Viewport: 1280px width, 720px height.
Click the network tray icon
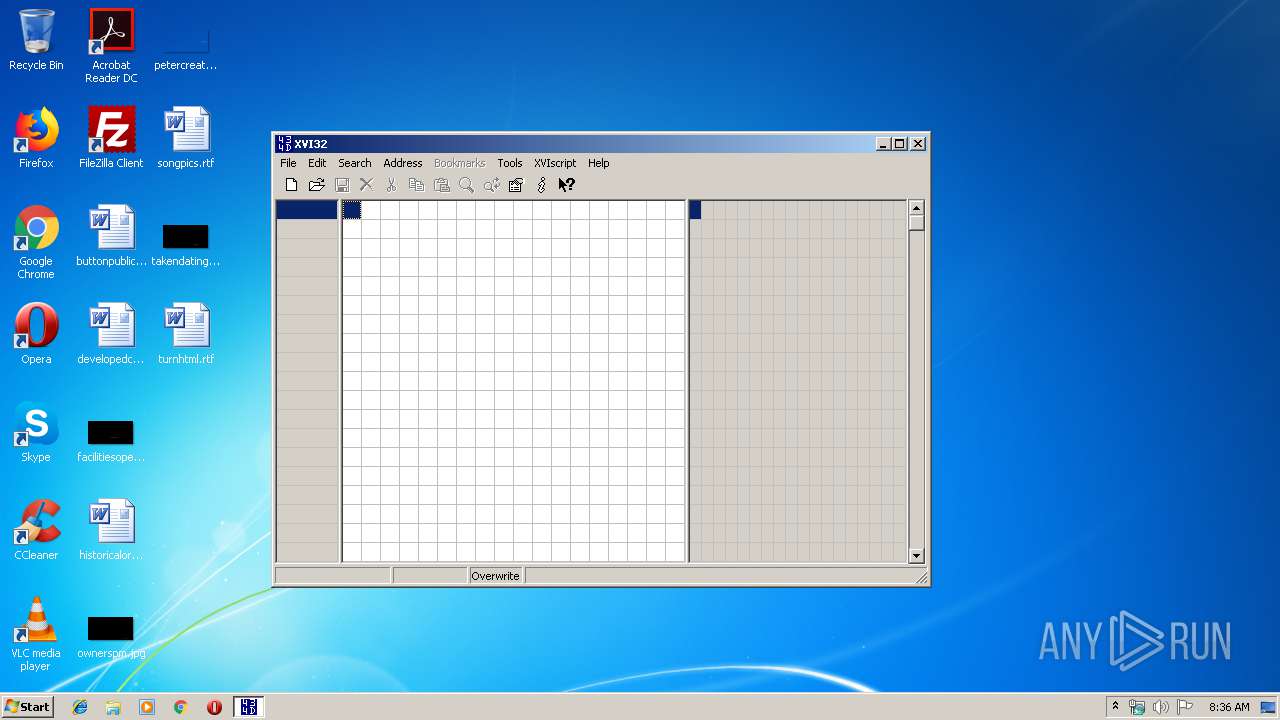click(x=1137, y=707)
